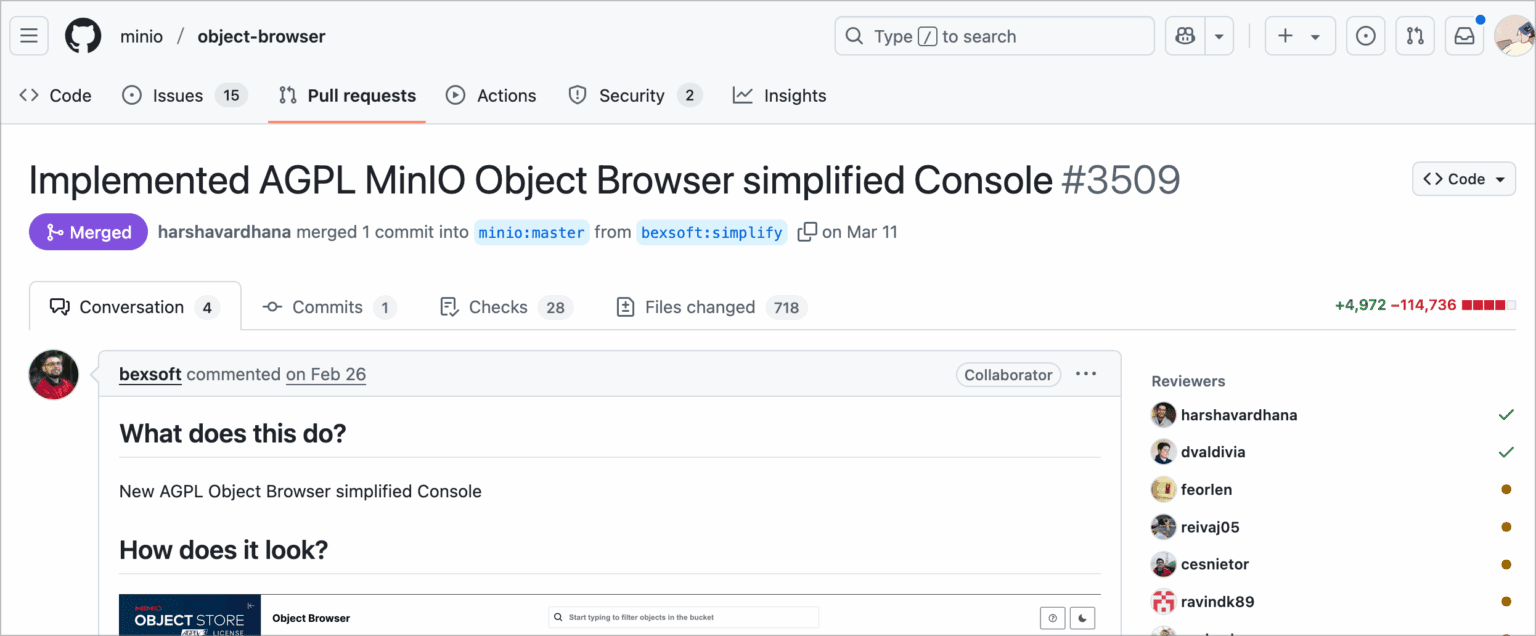This screenshot has height=636, width=1536.
Task: Open the pull requests icon in header
Action: pyautogui.click(x=1415, y=36)
